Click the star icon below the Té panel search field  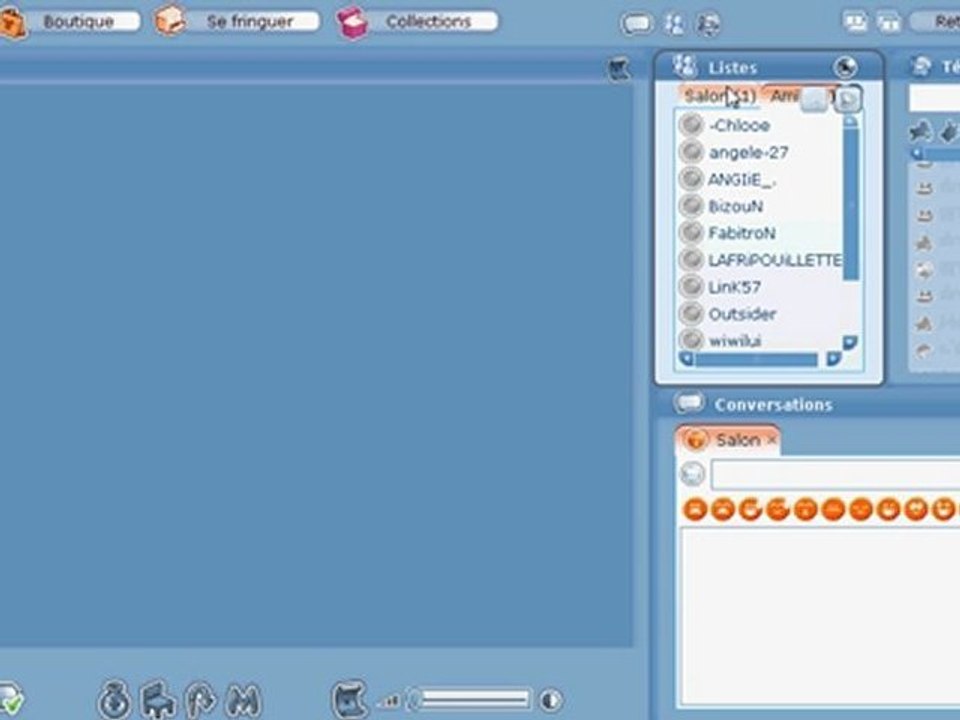(x=920, y=131)
